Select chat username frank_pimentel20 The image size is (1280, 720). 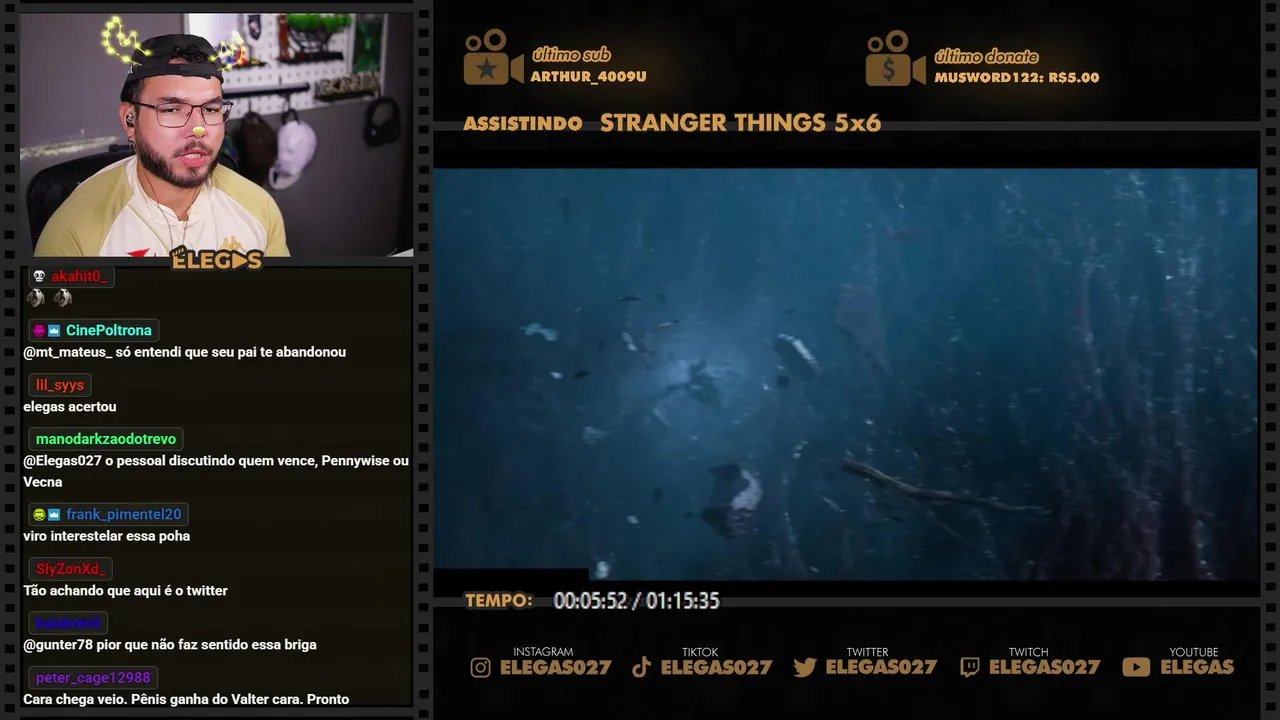[x=124, y=515]
